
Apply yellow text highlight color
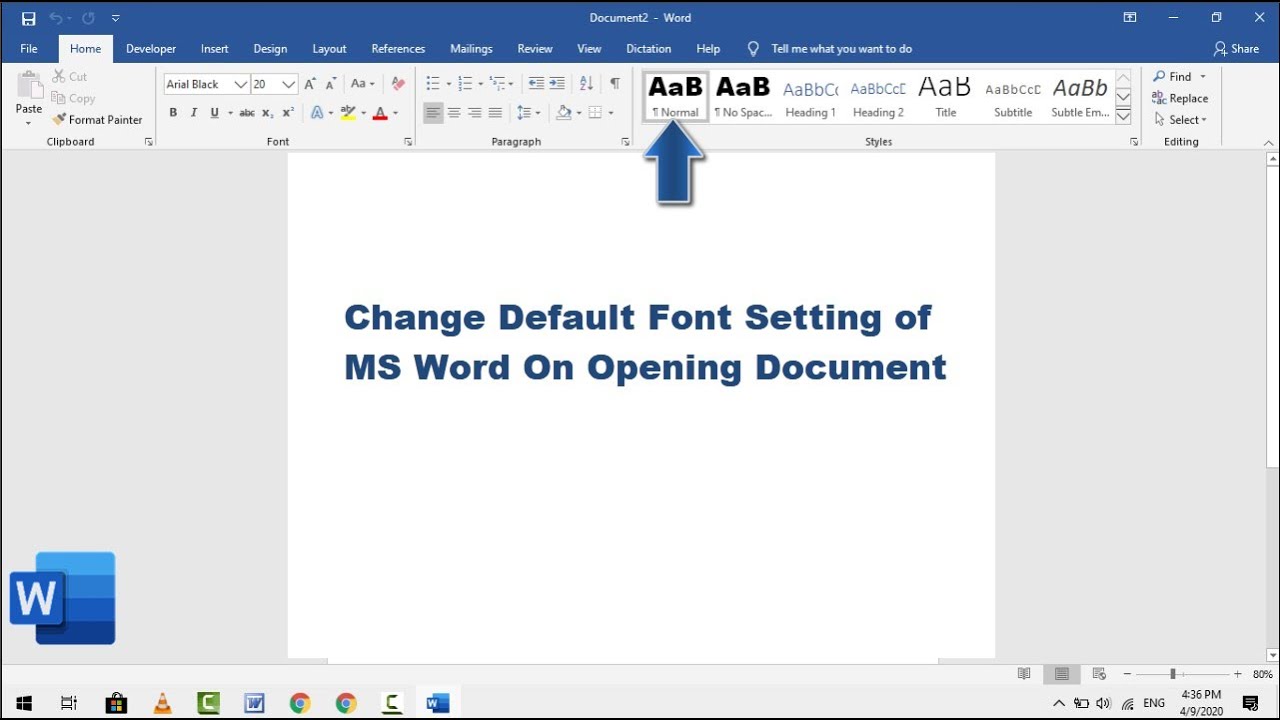347,113
